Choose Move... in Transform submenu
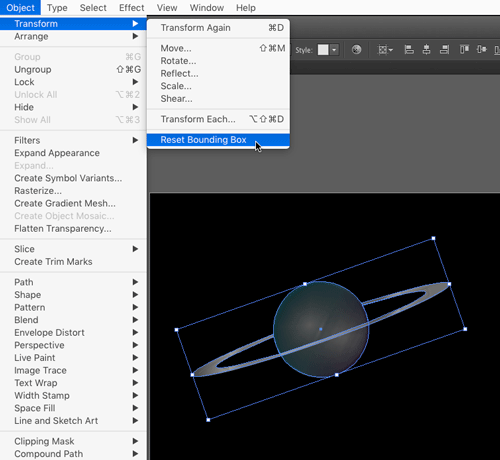The width and height of the screenshot is (500, 460). tap(218, 48)
